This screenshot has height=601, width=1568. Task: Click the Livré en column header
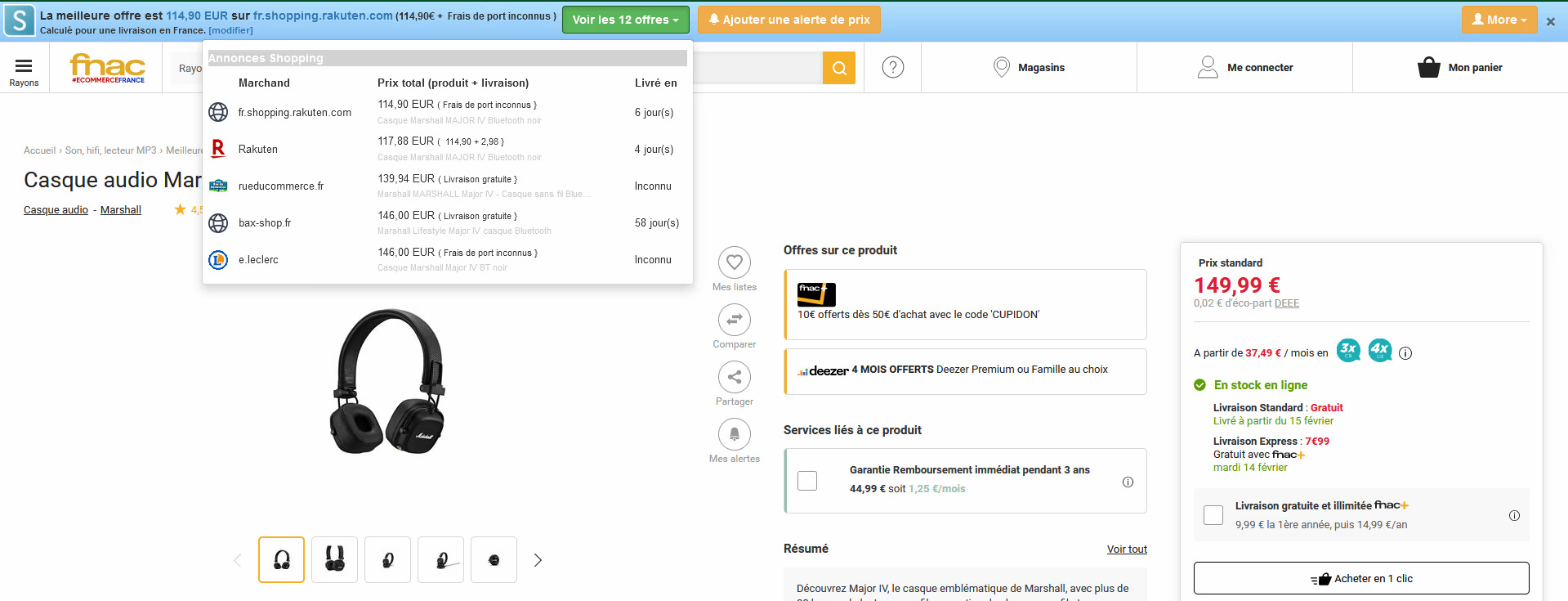pos(656,83)
